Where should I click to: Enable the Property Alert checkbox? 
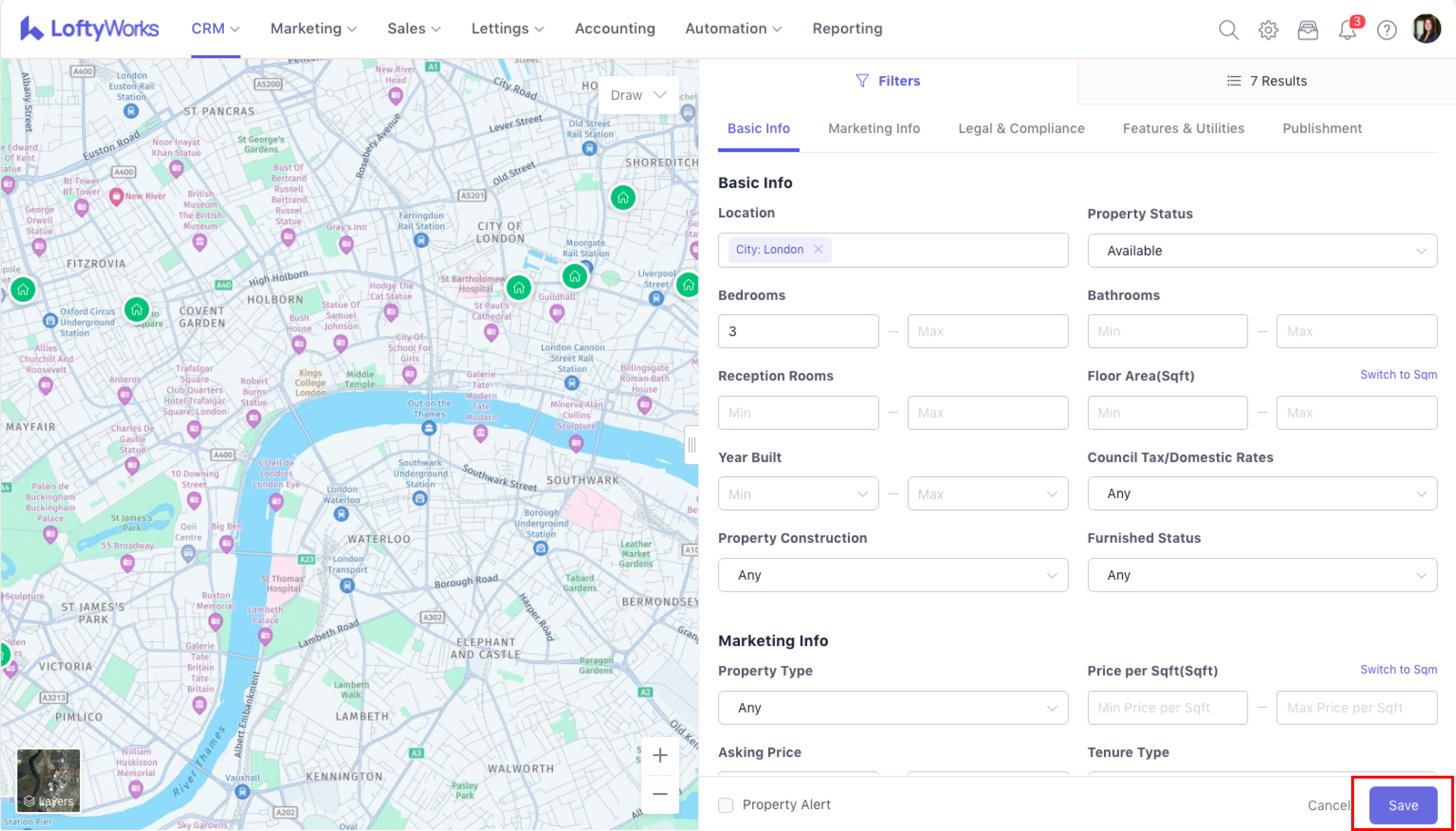pyautogui.click(x=726, y=805)
